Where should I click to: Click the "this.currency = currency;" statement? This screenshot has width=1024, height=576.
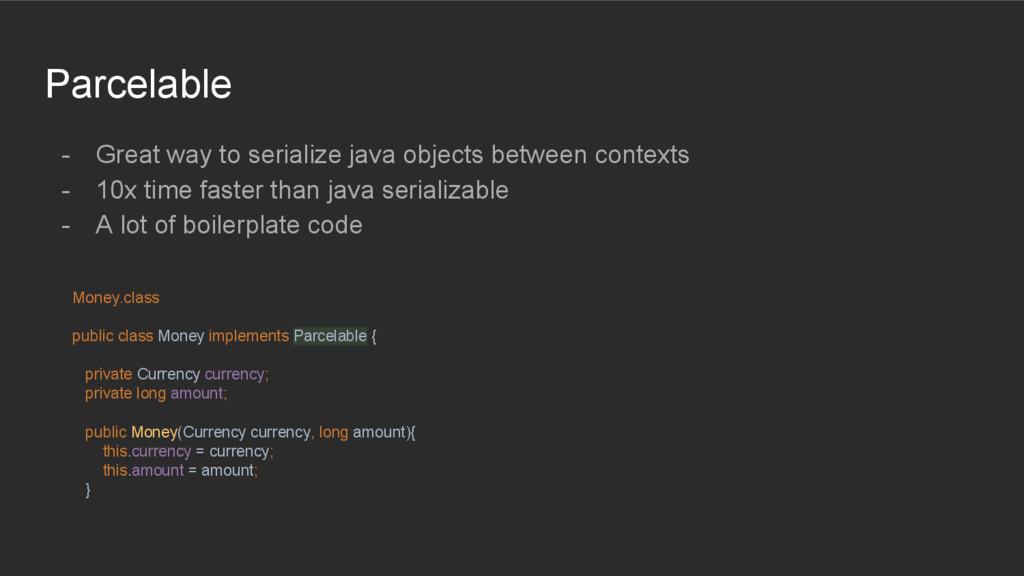click(x=187, y=451)
